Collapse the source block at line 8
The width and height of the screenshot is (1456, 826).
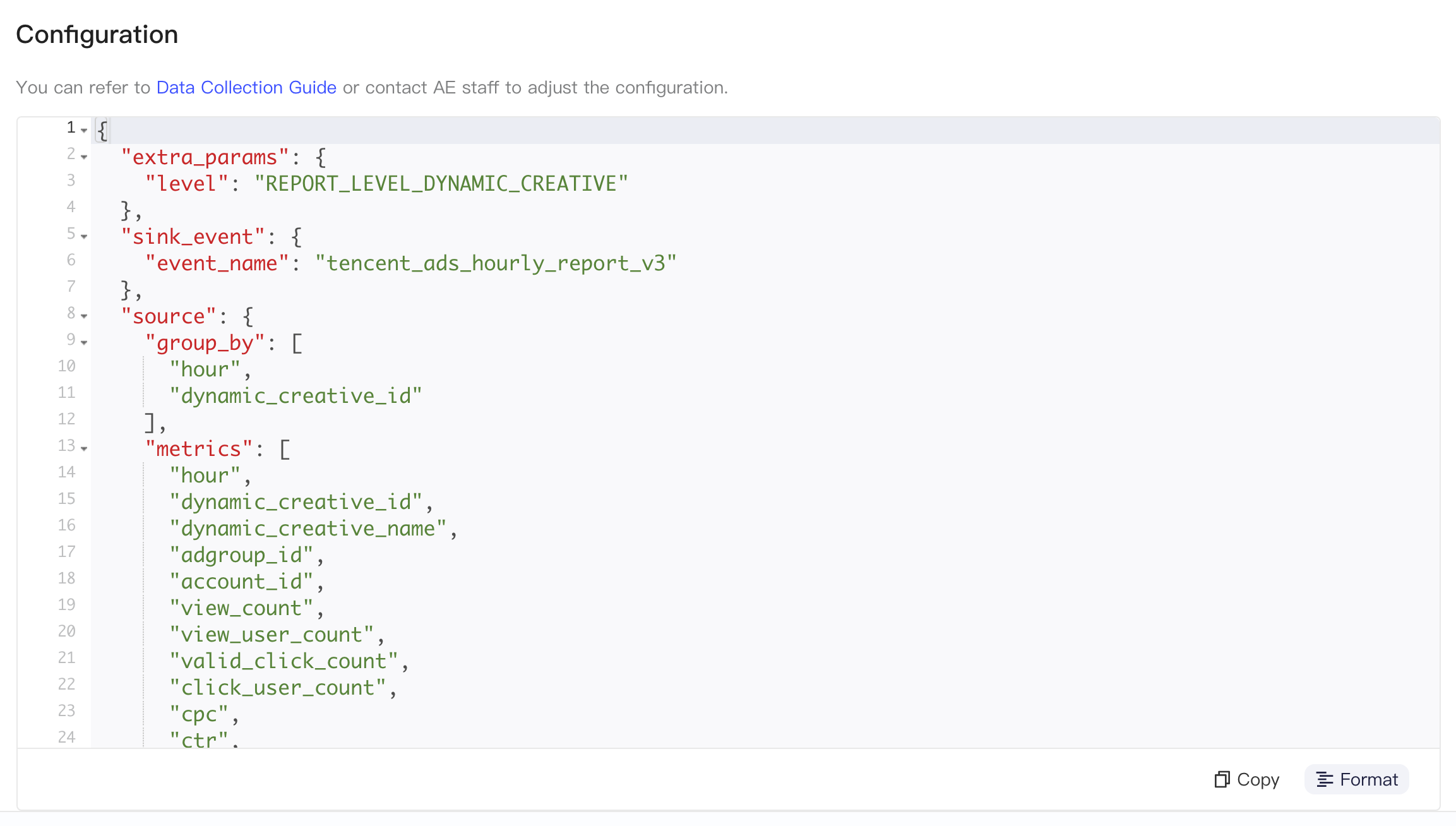pyautogui.click(x=84, y=316)
